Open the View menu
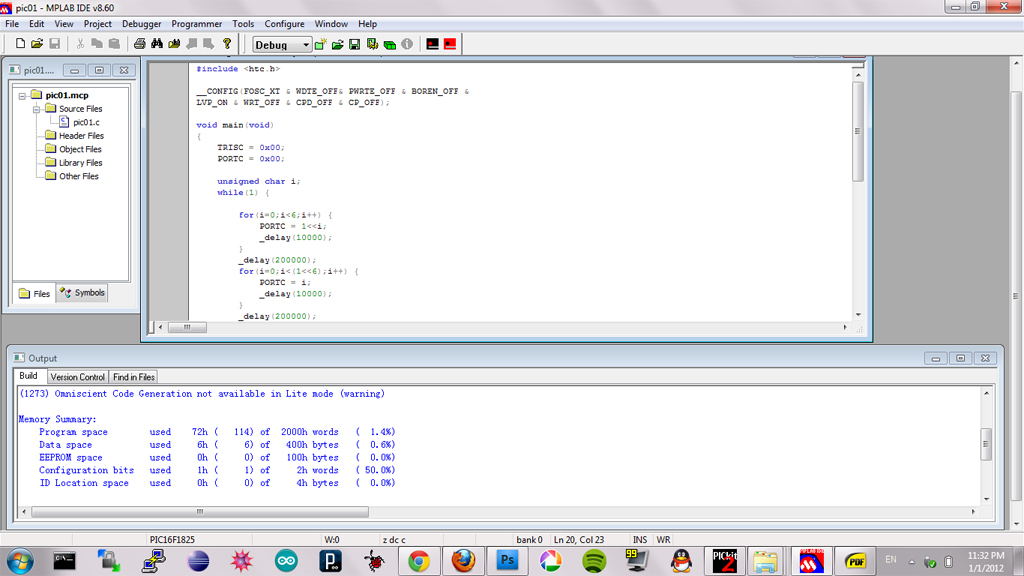1024x576 pixels. (x=64, y=24)
